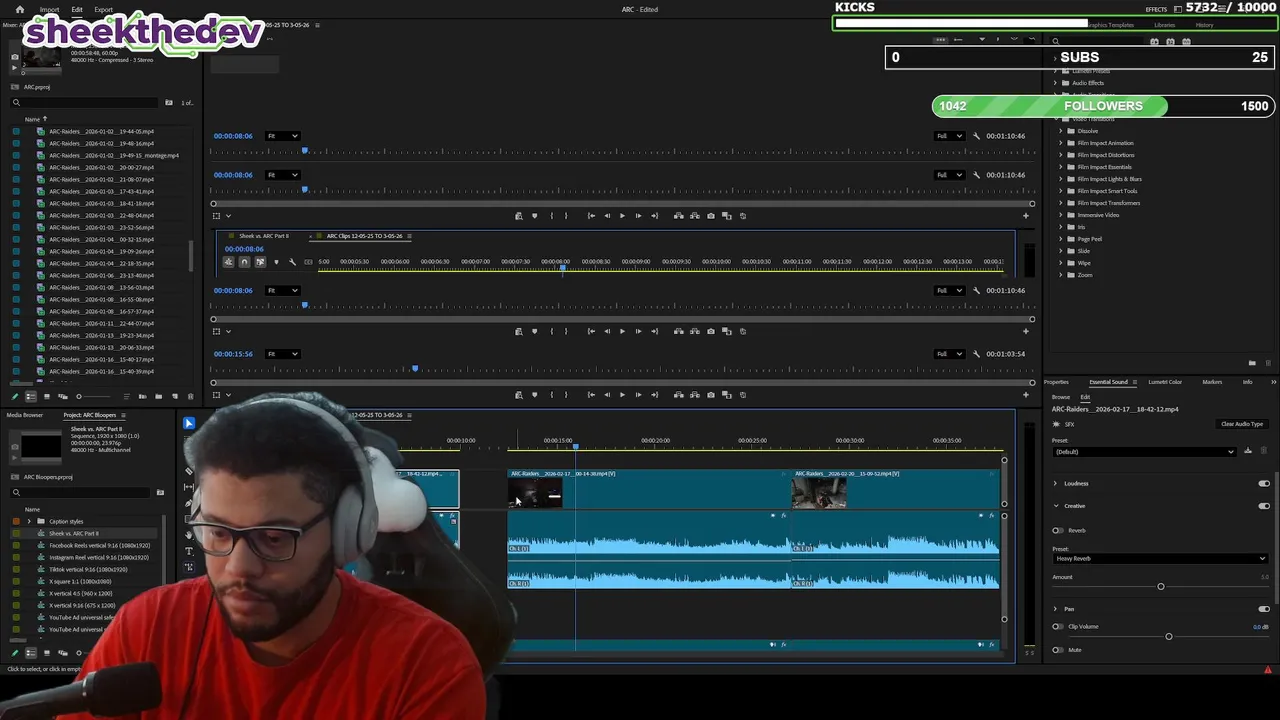The image size is (1280, 720).
Task: Click the Clip Volume slider handle
Action: click(x=1169, y=636)
